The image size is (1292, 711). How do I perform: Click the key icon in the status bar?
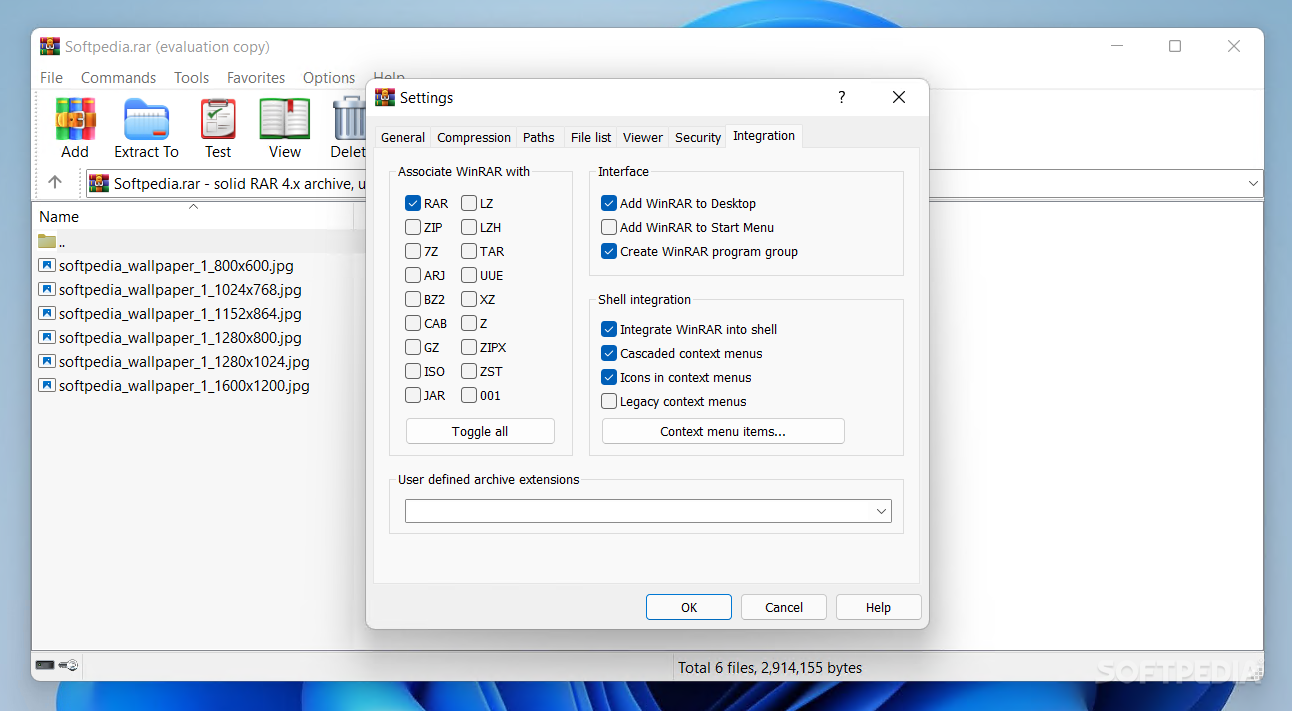click(68, 665)
